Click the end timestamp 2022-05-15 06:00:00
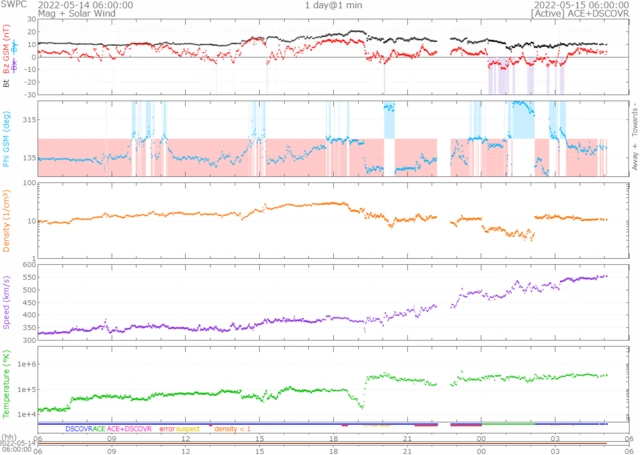Viewport: 640px width, 455px height. tap(582, 5)
